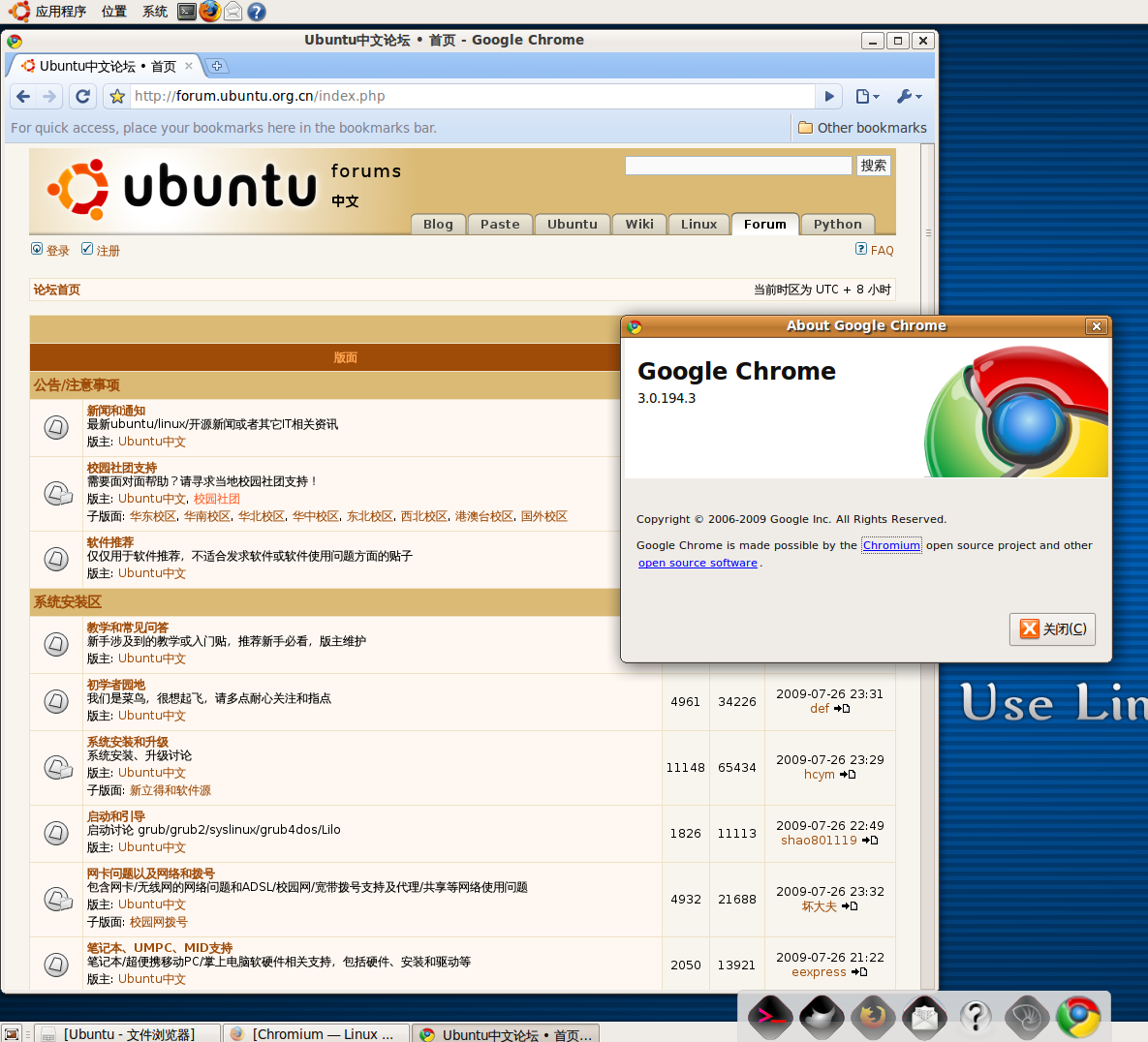
Task: Open the FAQ link
Action: 883,250
